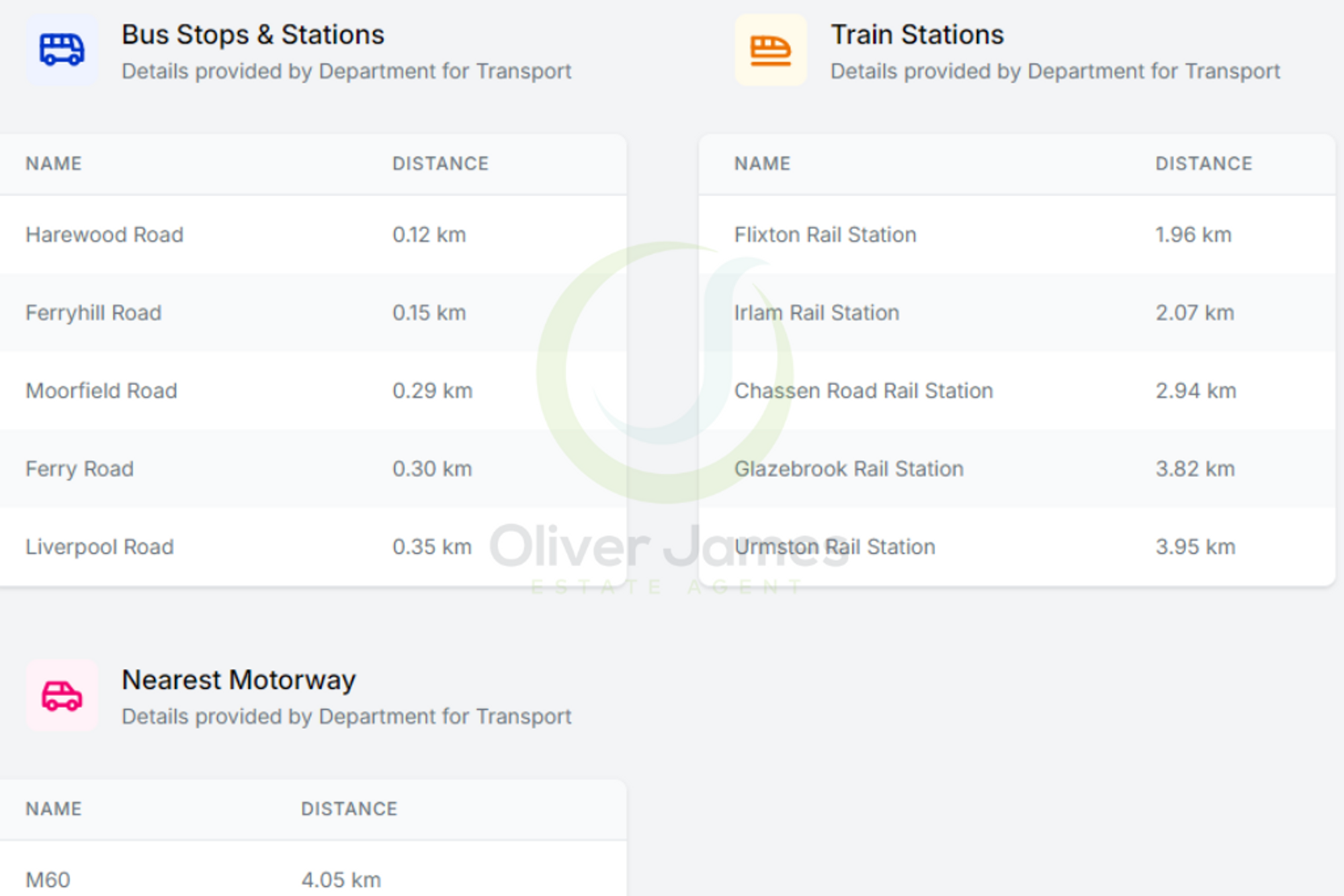
Task: Click the pink car motorway icon
Action: pos(62,695)
